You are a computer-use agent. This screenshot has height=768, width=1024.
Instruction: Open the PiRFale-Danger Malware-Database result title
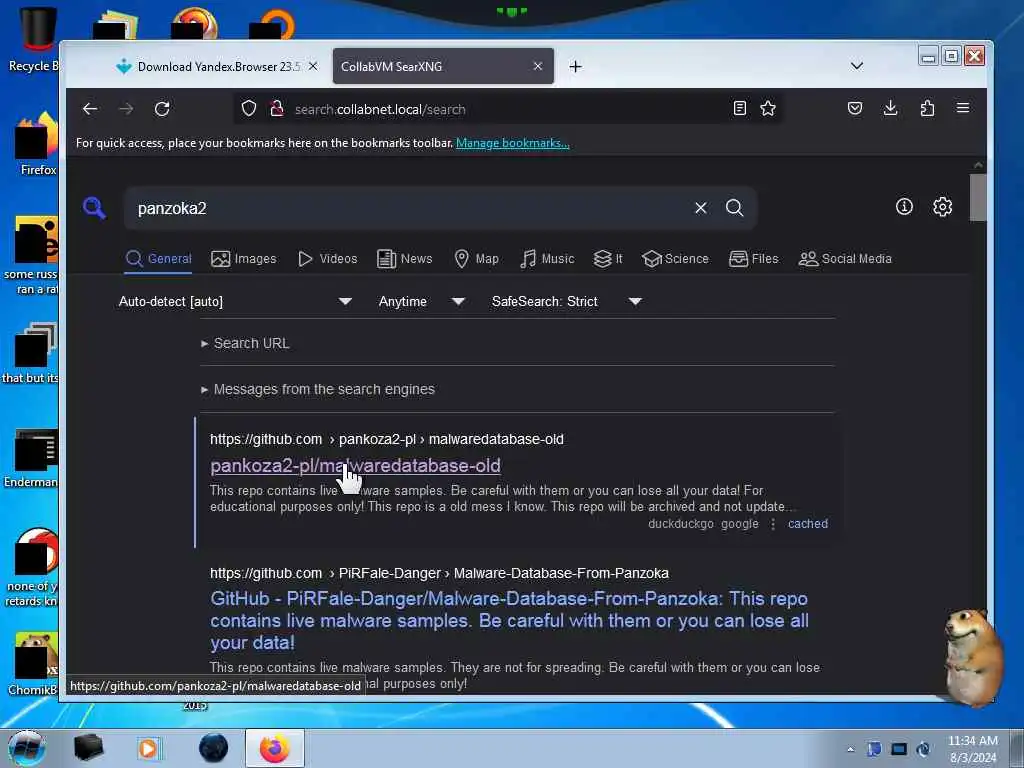509,620
